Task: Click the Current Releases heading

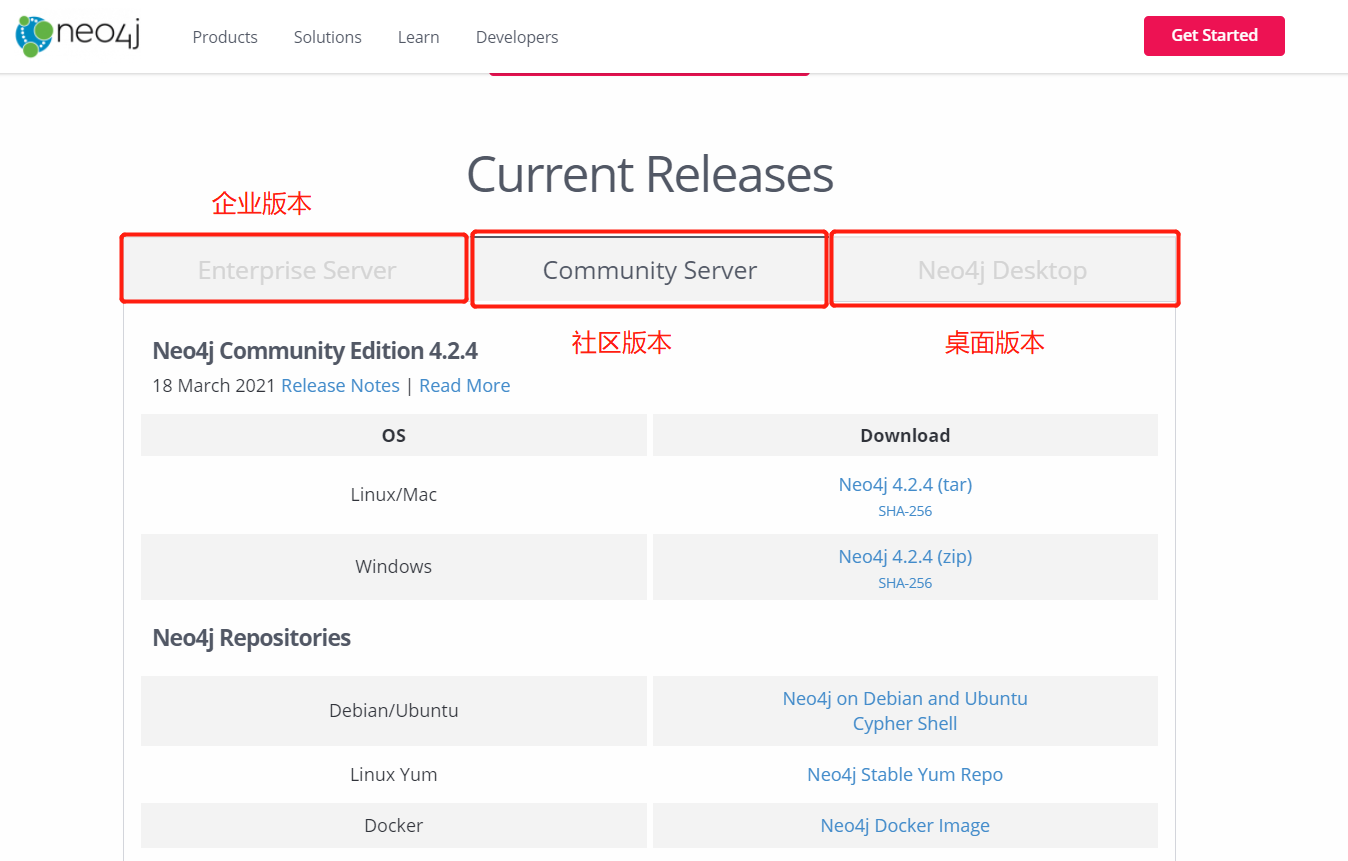Action: [x=650, y=174]
